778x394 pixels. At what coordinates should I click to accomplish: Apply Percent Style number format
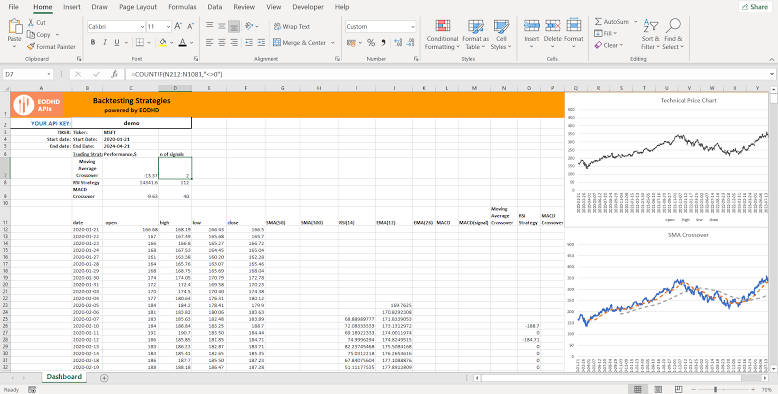(x=371, y=43)
